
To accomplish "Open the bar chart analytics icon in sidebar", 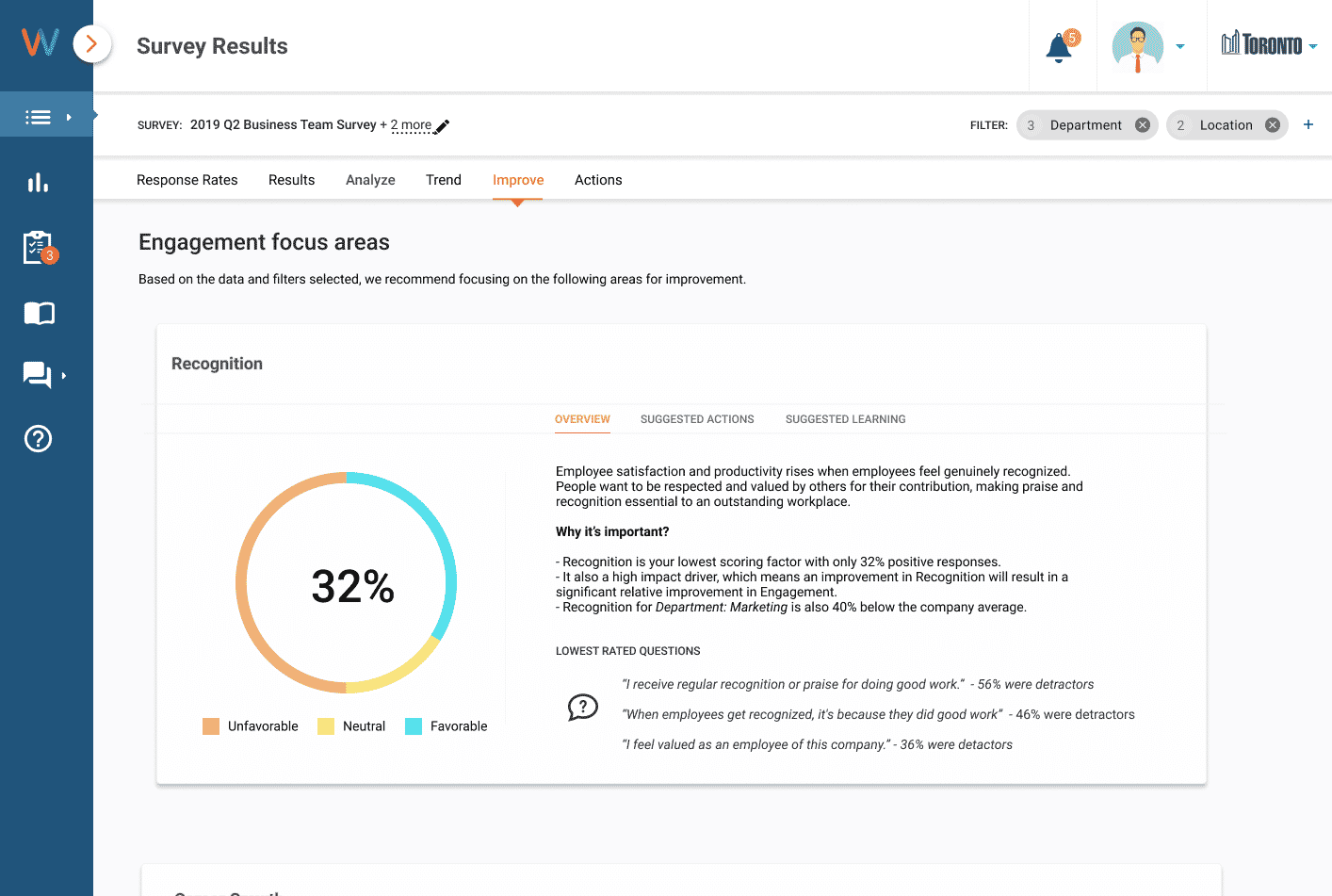I will point(38,182).
